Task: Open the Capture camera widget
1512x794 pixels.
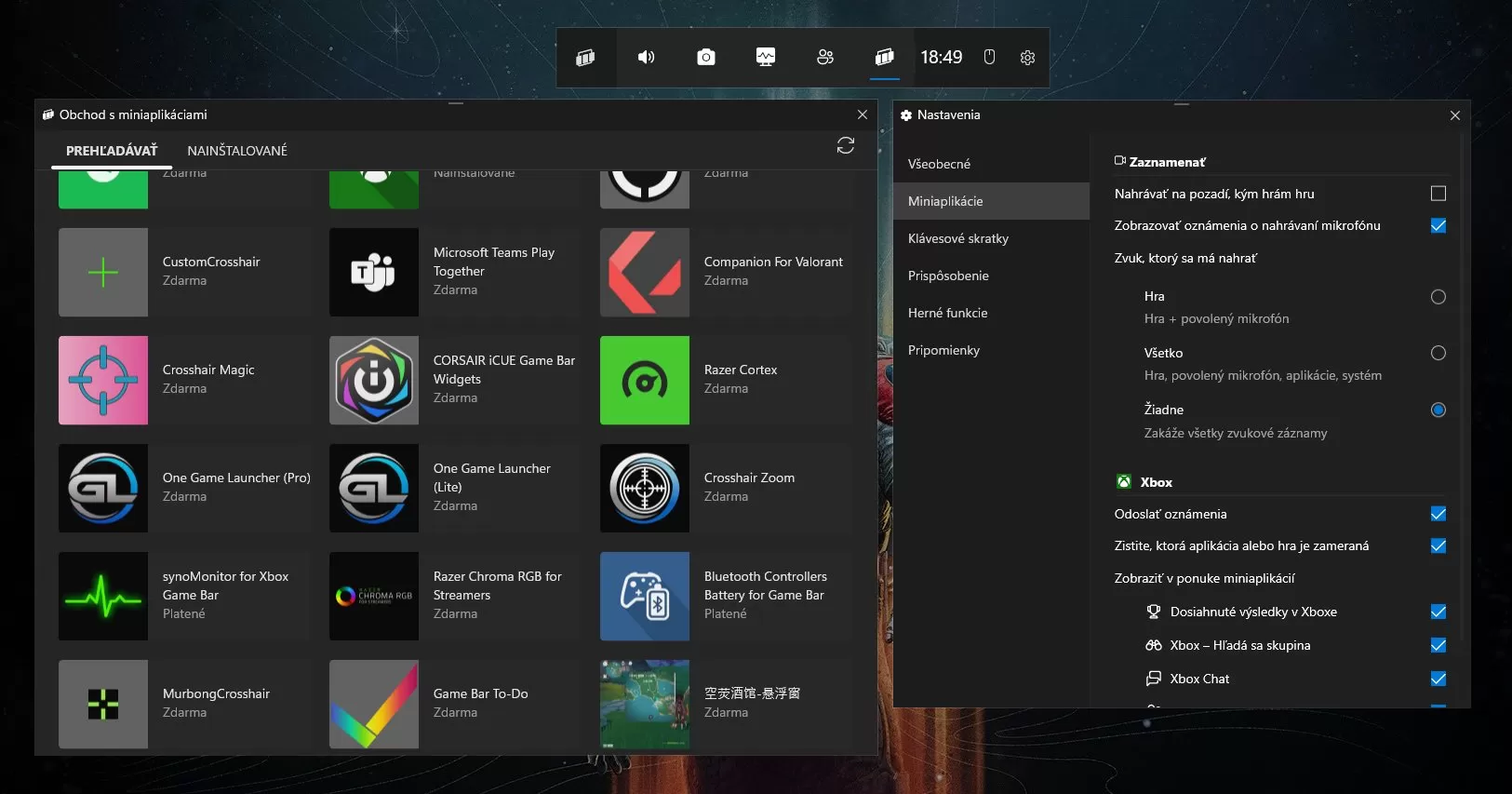Action: [x=706, y=58]
